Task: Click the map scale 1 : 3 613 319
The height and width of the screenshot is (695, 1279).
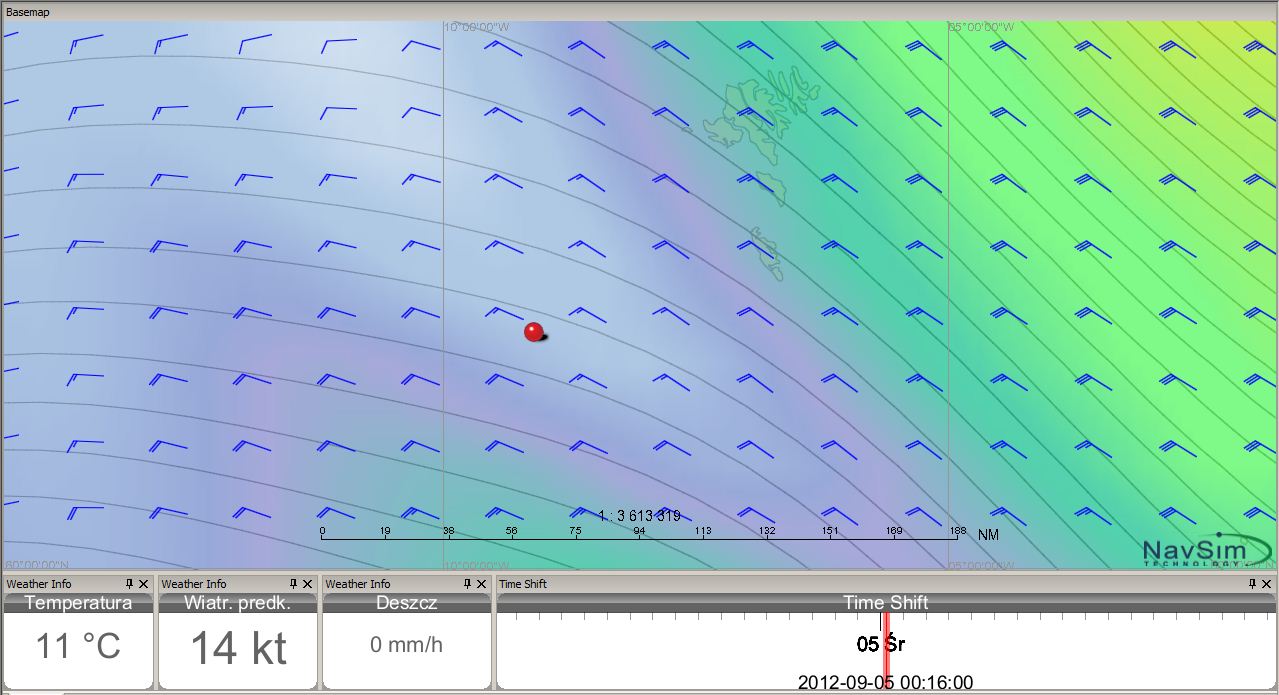Action: [639, 516]
